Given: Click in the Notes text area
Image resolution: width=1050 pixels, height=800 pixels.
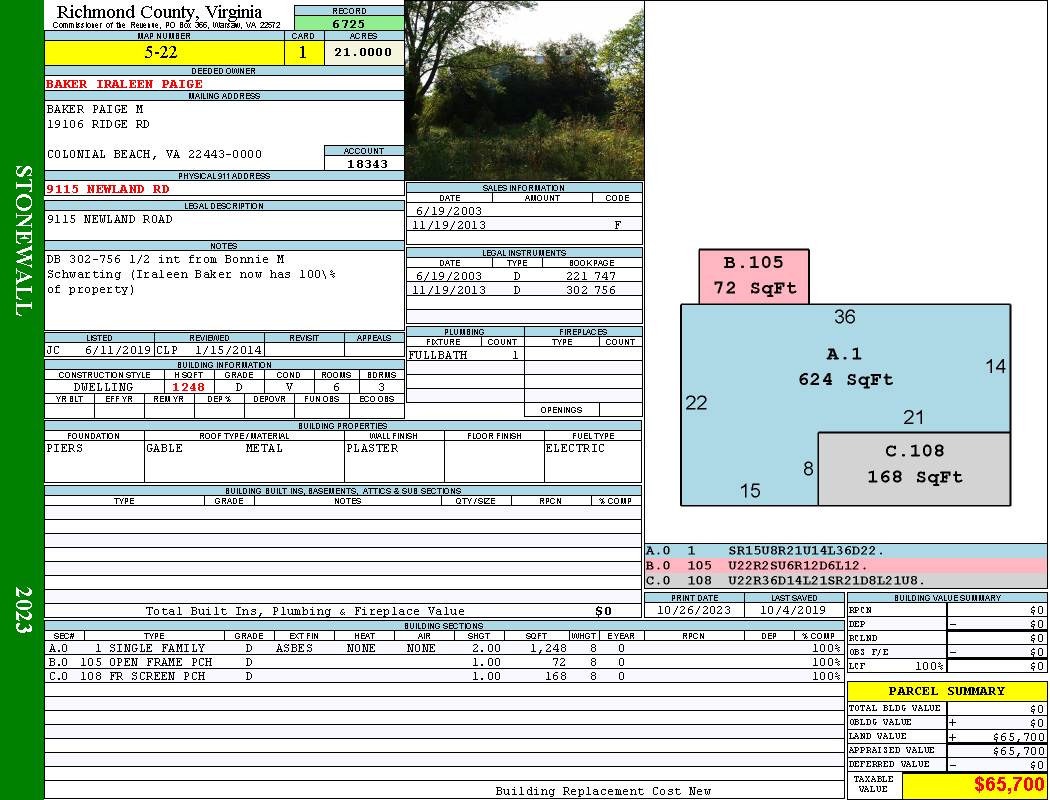Looking at the screenshot, I should [224, 290].
